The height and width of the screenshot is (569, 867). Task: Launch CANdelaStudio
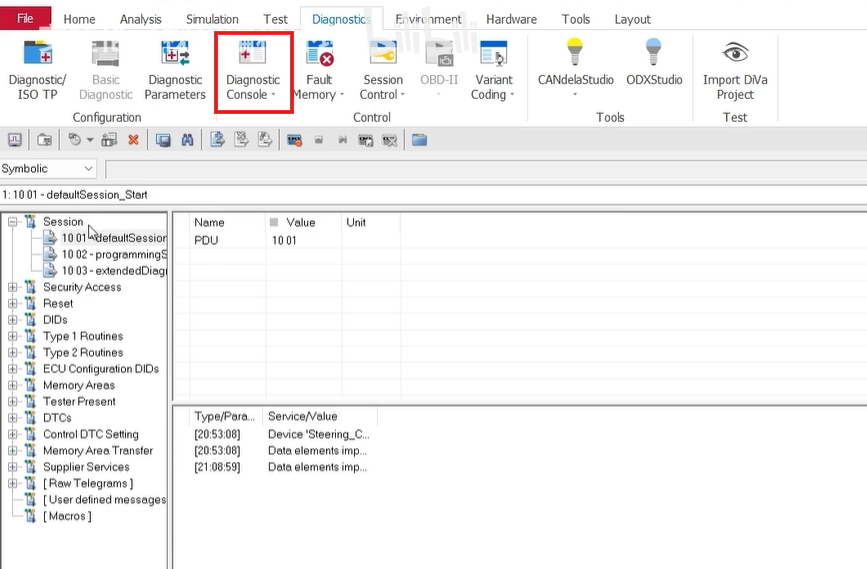pyautogui.click(x=575, y=66)
